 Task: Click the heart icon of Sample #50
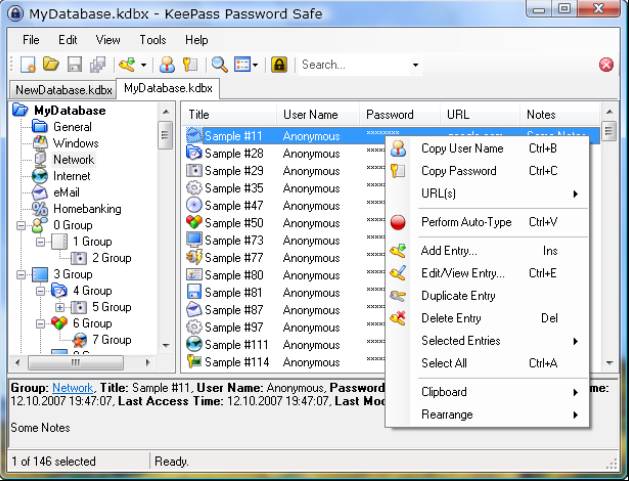pos(194,222)
